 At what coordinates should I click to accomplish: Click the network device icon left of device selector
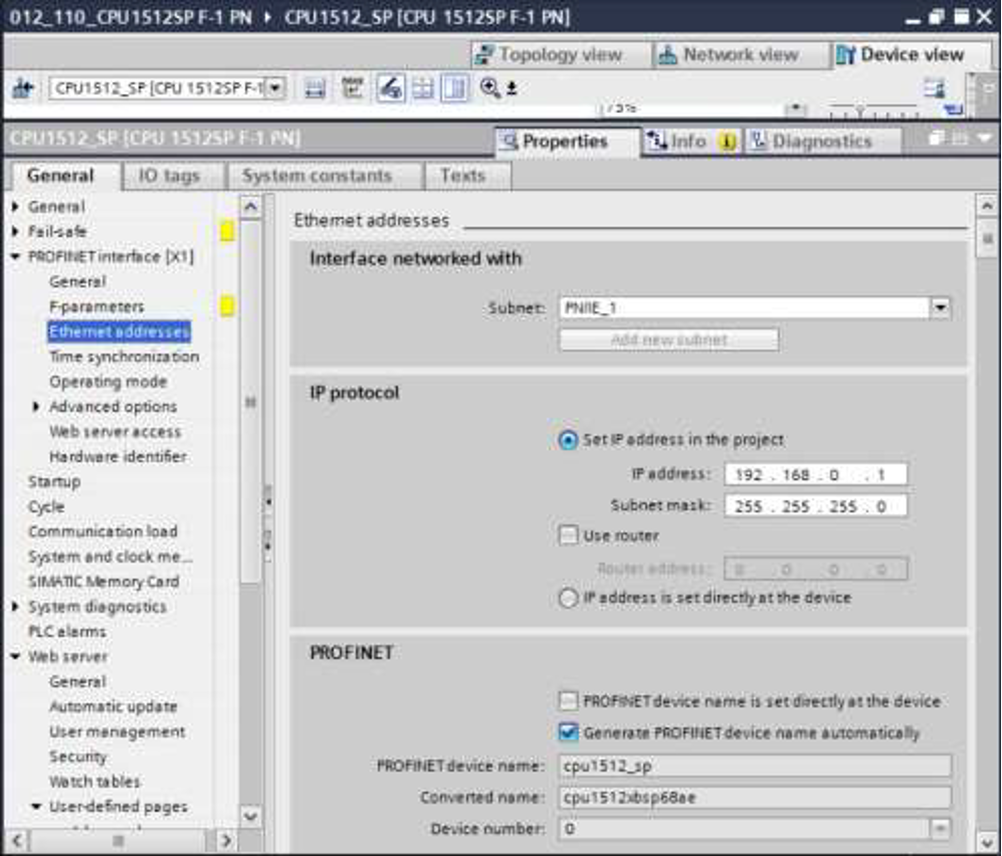[x=23, y=89]
